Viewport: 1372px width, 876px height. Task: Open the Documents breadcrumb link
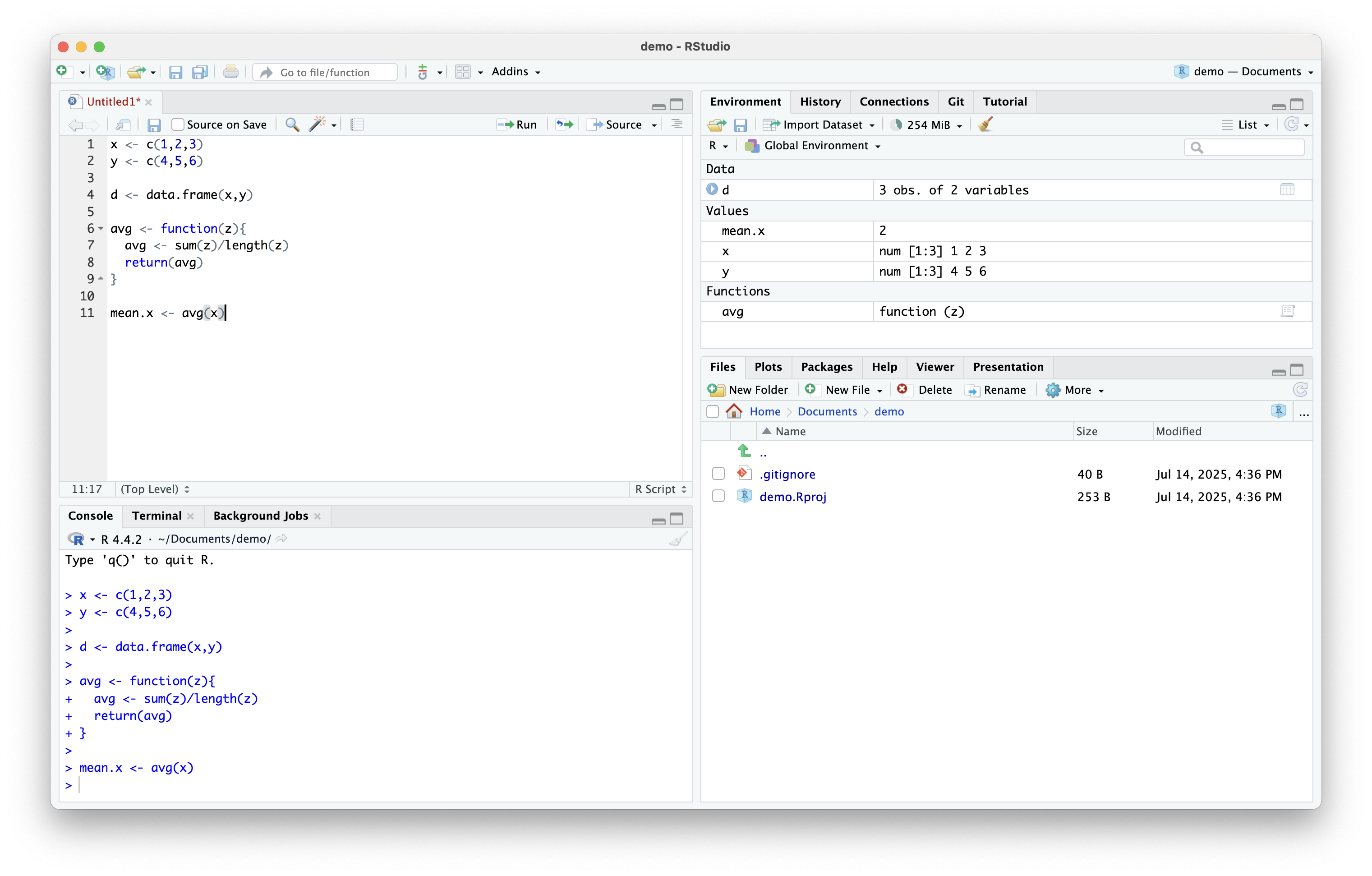[827, 411]
